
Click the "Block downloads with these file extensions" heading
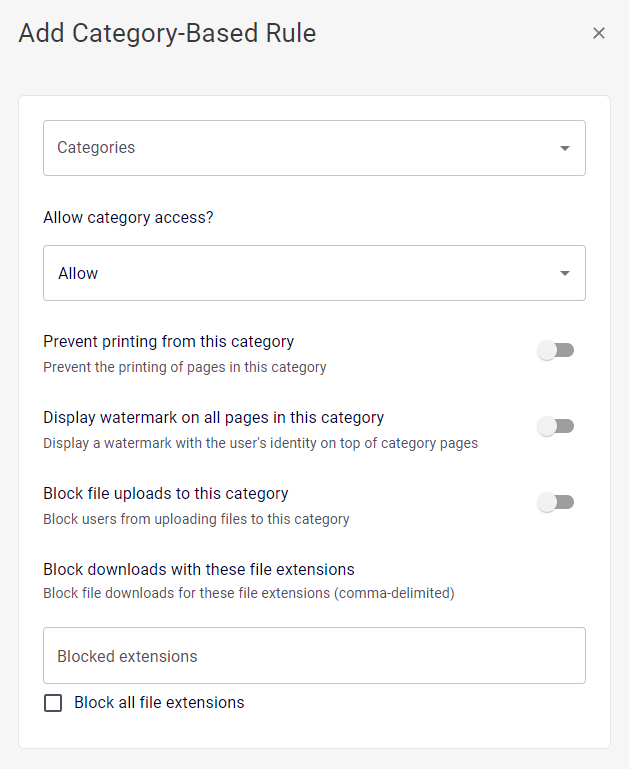(x=198, y=569)
